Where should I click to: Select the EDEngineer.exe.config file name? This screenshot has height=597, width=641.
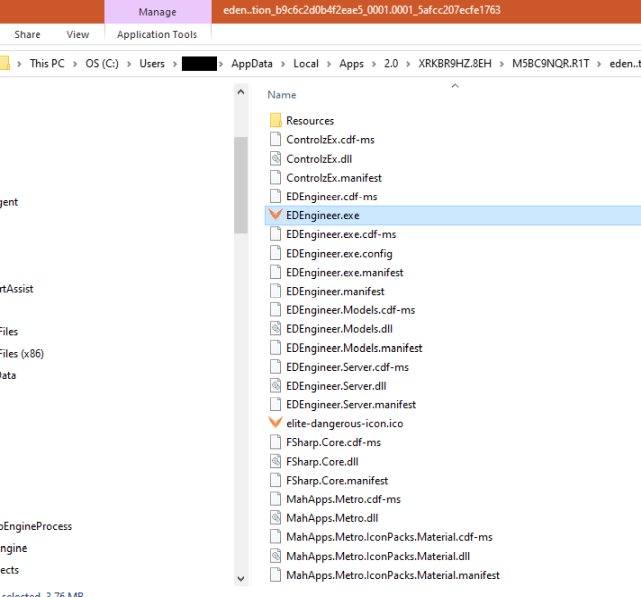click(339, 253)
